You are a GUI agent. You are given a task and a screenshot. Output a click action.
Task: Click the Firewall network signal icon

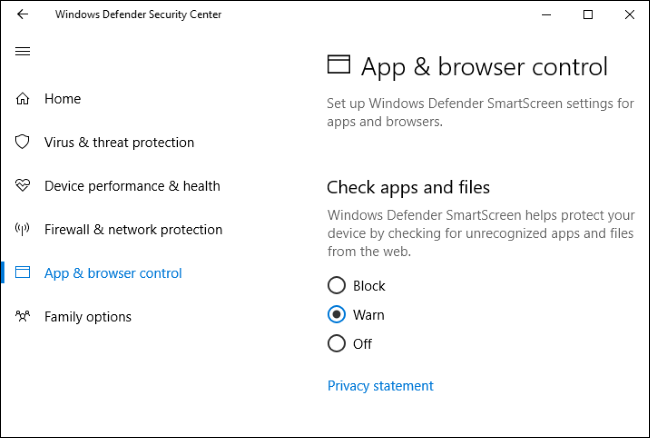[x=23, y=230]
